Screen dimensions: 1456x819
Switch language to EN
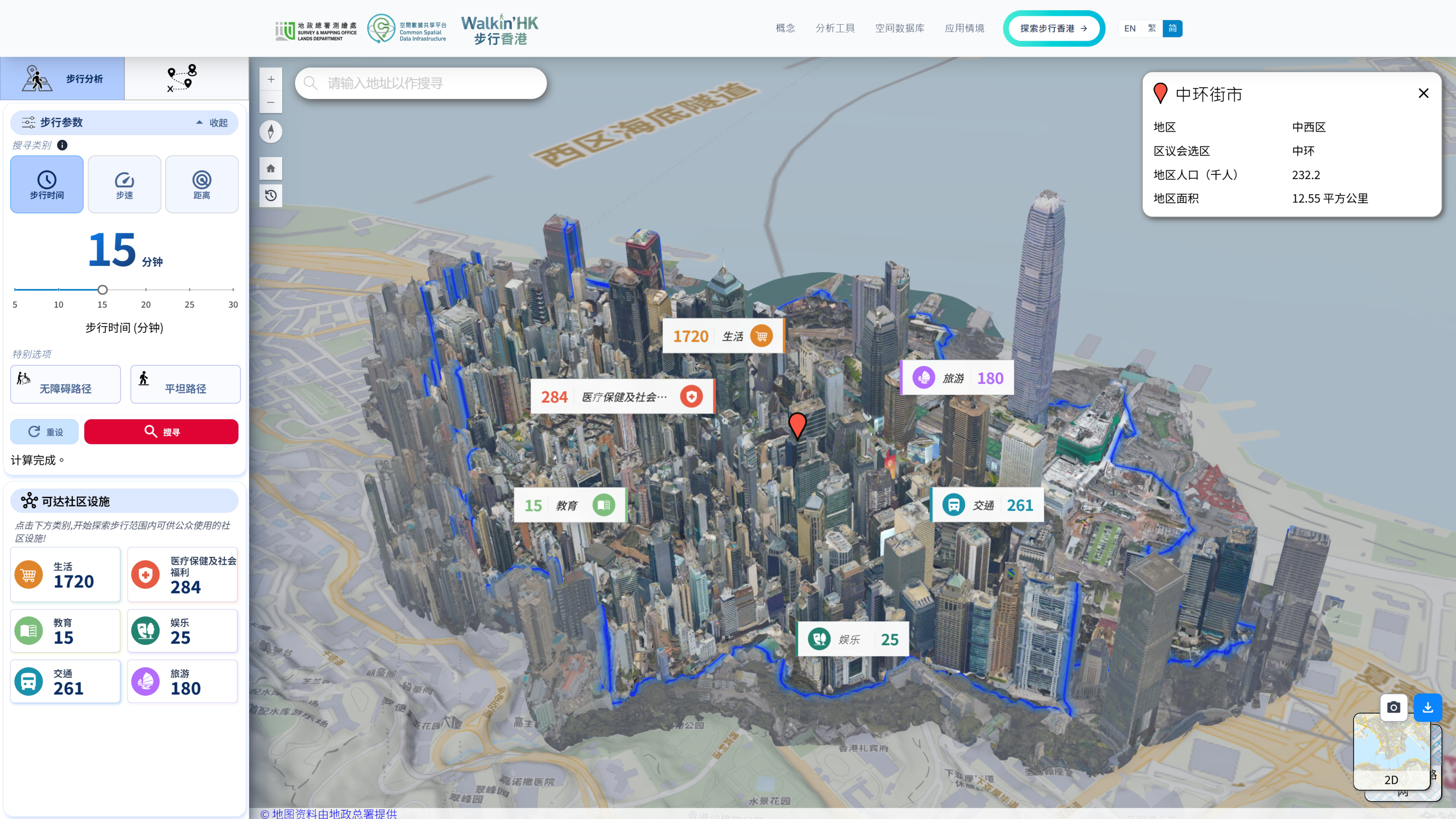point(1129,28)
